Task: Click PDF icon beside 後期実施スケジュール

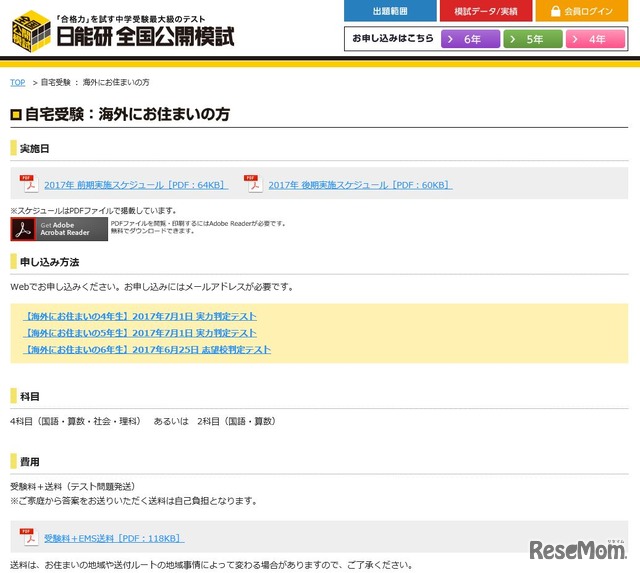Action: [x=253, y=183]
